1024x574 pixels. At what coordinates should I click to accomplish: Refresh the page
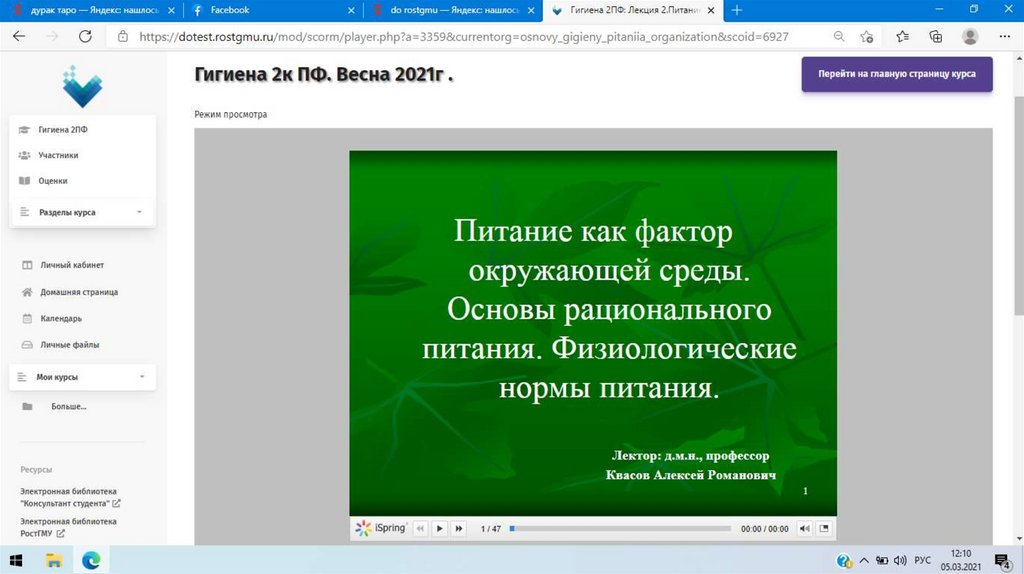click(x=85, y=36)
